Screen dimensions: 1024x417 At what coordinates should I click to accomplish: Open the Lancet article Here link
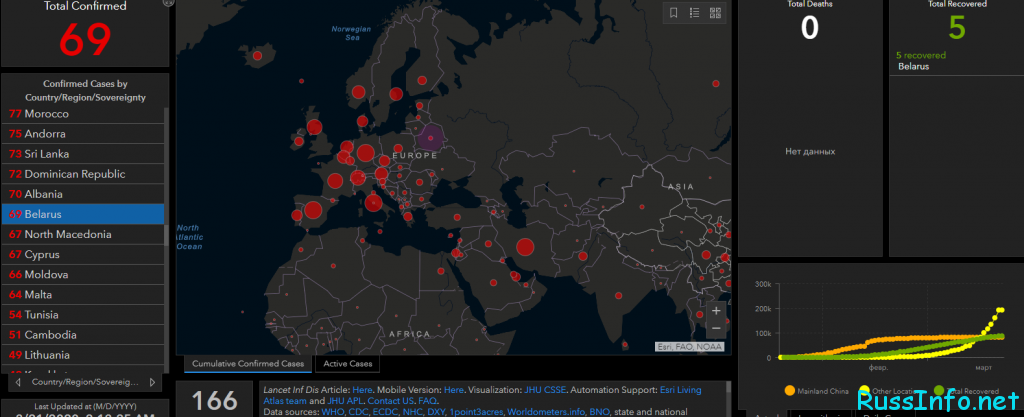pos(364,390)
